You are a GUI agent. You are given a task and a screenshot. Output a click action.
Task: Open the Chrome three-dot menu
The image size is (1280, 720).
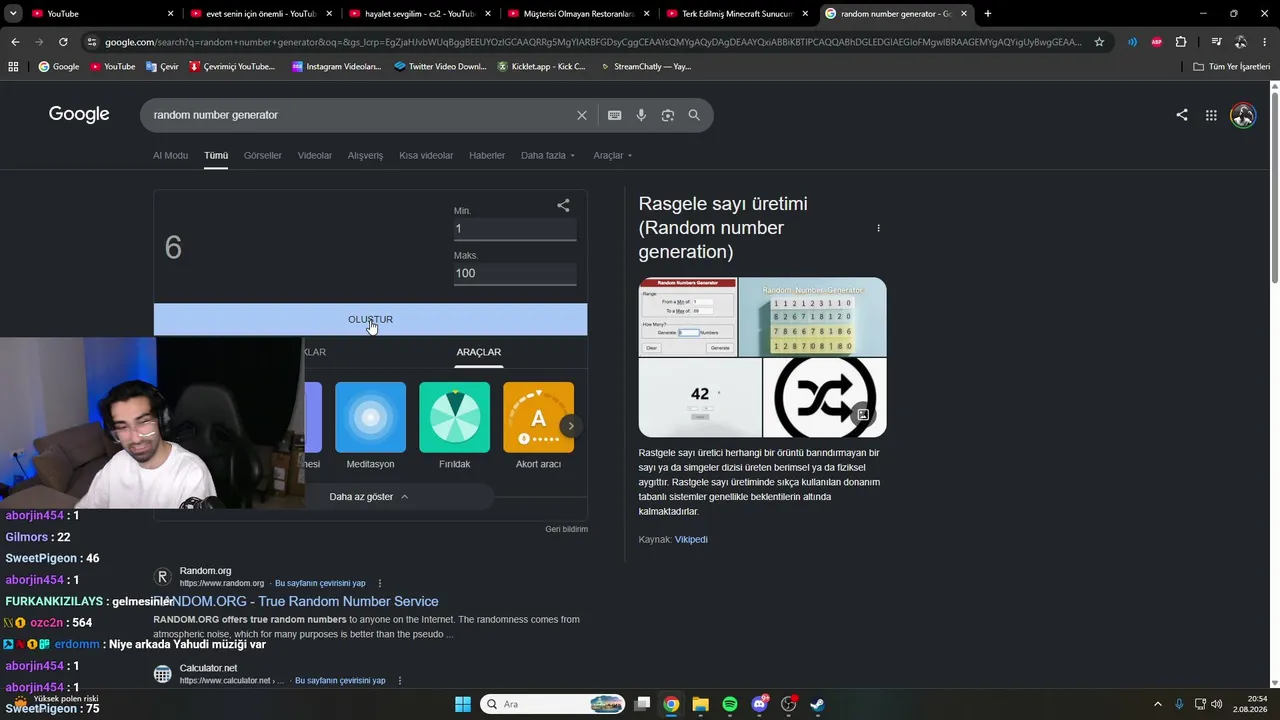click(1265, 42)
